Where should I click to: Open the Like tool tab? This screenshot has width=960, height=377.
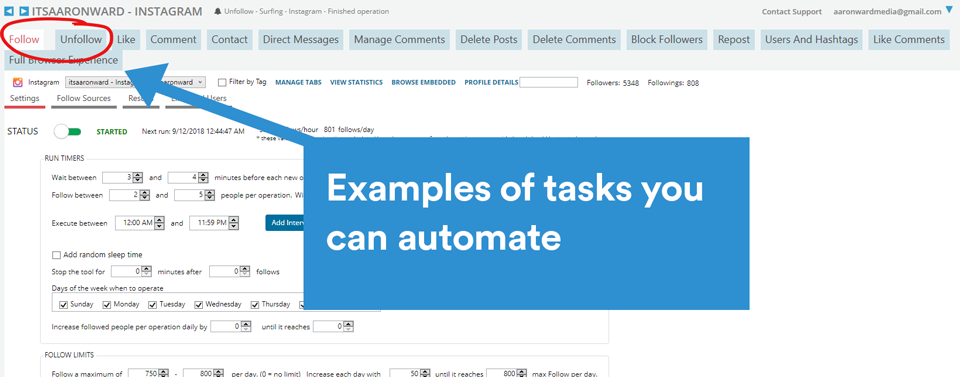point(126,39)
